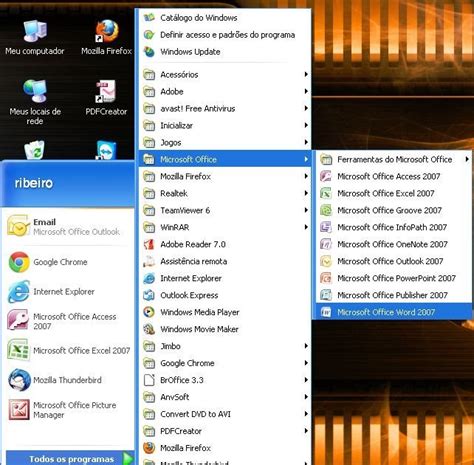474x465 pixels.
Task: Expand the avast! Free Antivirus submenu arrow
Action: [306, 108]
